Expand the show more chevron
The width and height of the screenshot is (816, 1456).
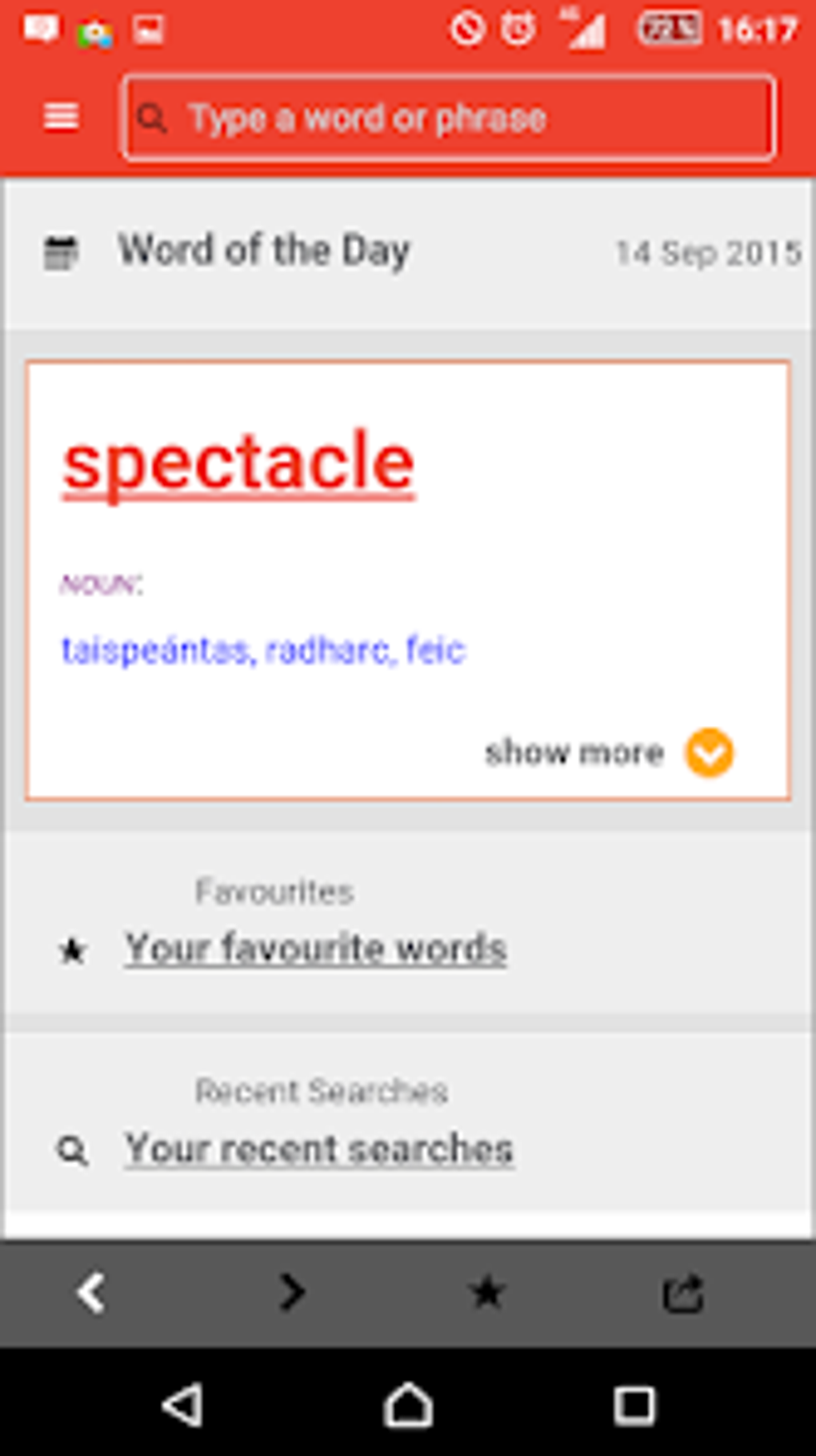tap(709, 751)
